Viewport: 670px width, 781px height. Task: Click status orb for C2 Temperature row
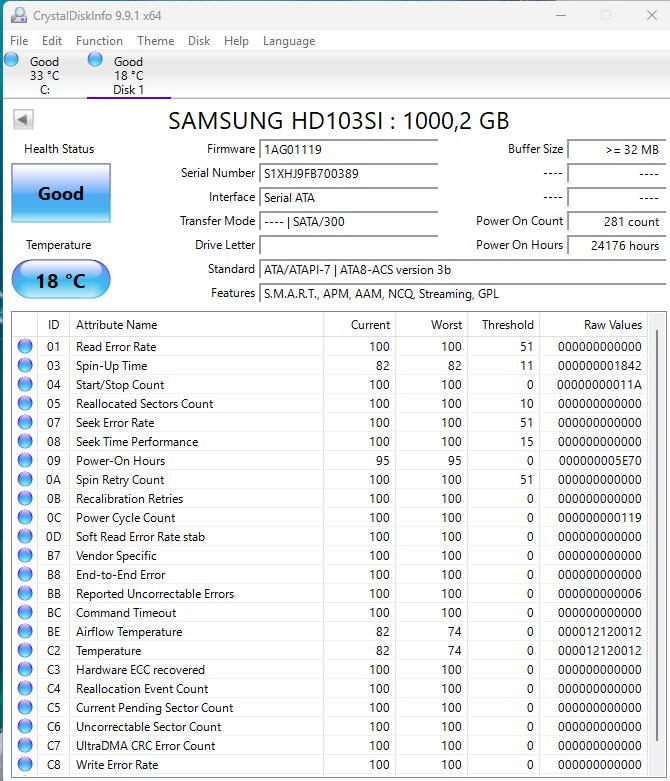click(x=25, y=650)
